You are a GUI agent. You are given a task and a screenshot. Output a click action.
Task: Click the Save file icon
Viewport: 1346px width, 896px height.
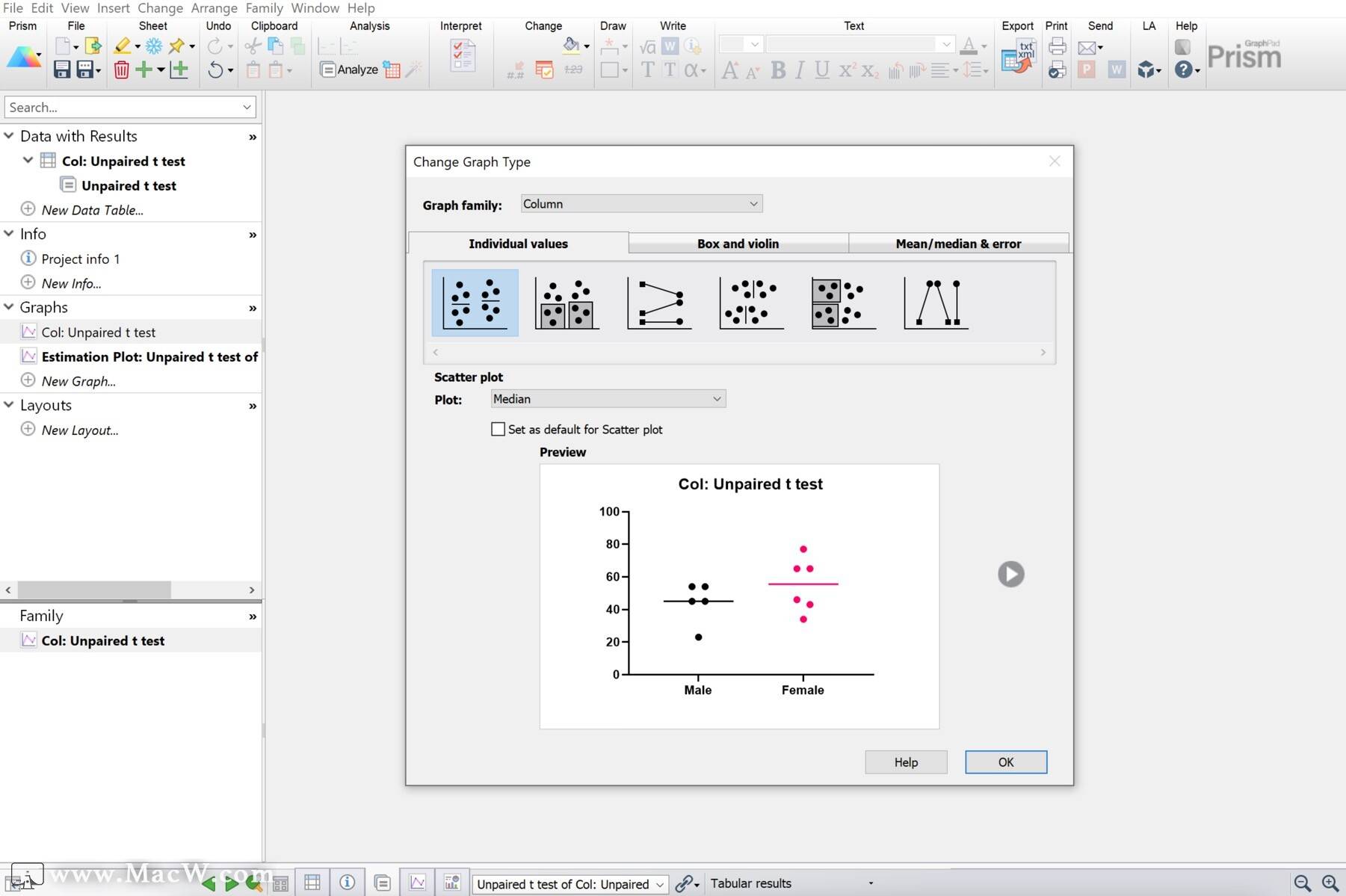click(62, 69)
